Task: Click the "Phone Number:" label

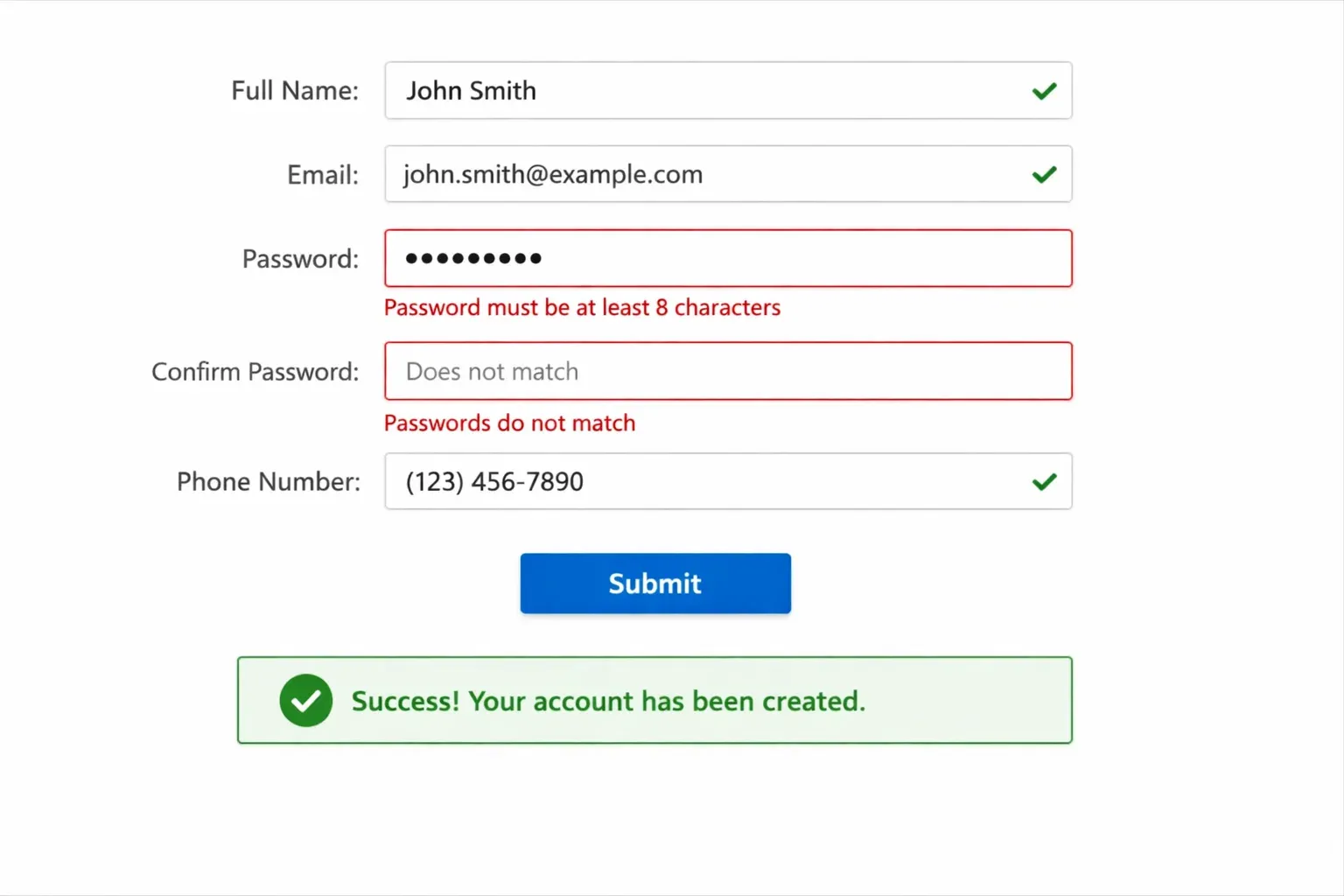Action: coord(268,482)
